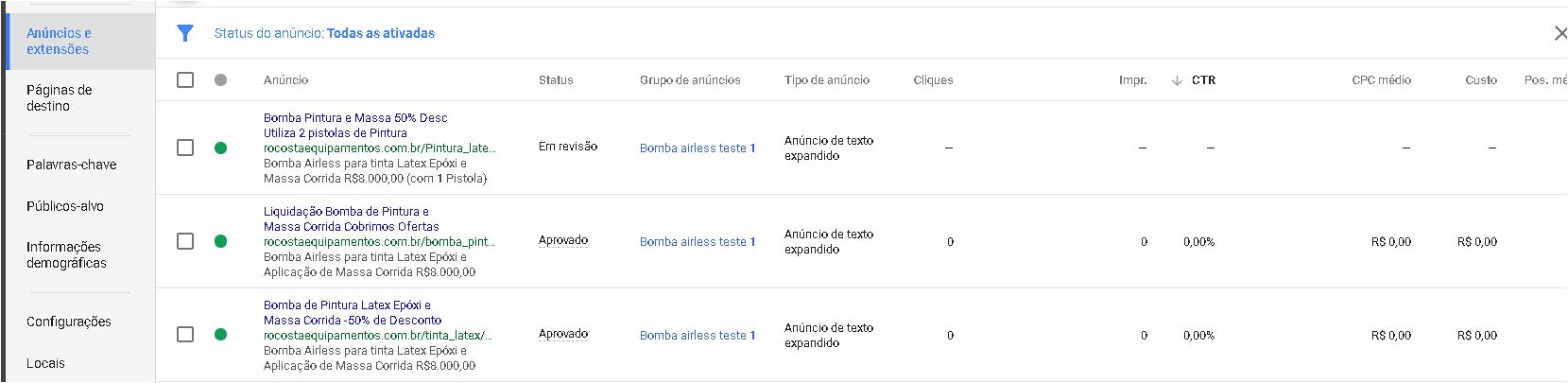This screenshot has width=1568, height=383.
Task: Open Em revisão status details
Action: pos(568,147)
